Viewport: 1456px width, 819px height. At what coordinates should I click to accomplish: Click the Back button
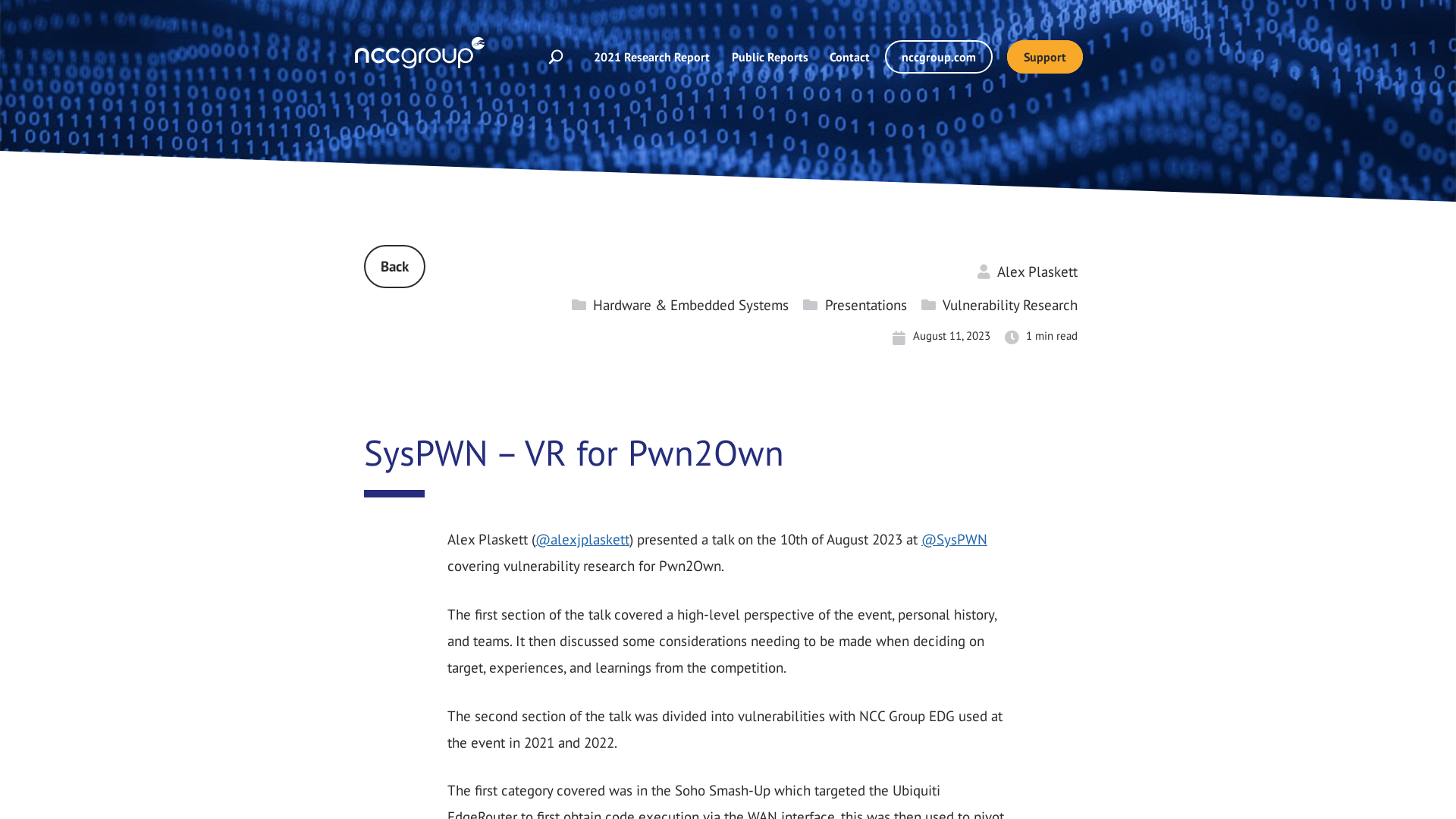click(394, 266)
